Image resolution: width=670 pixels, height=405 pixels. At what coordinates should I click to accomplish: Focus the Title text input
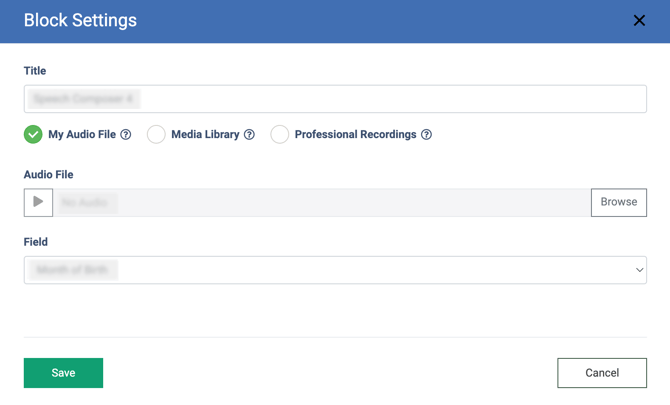coord(335,99)
